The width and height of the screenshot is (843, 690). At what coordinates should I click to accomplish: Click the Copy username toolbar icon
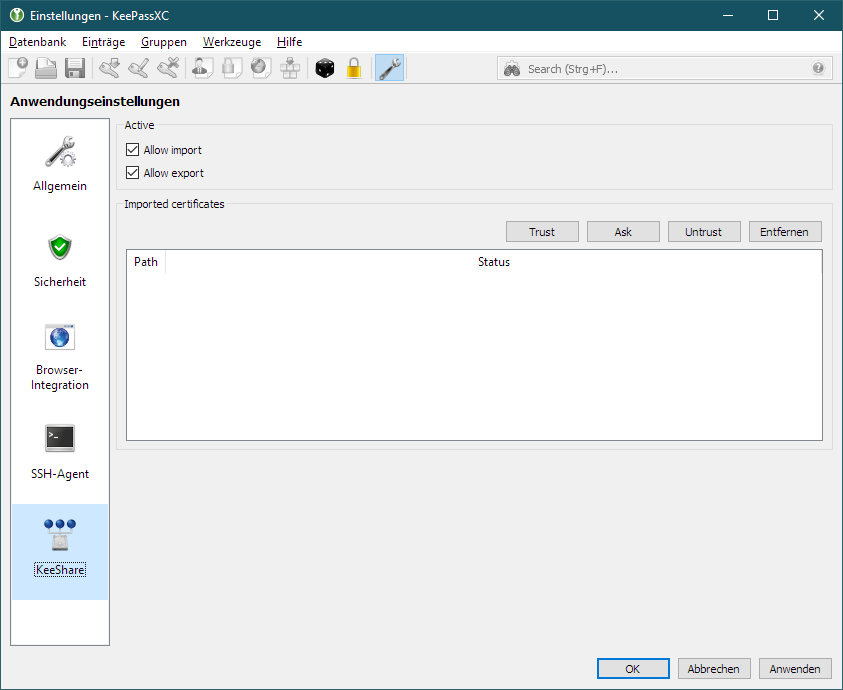click(203, 68)
